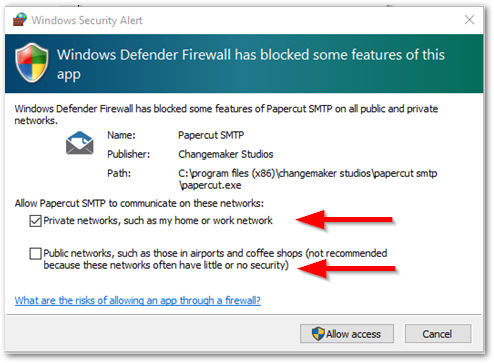
Task: Click the papercut.exe file path text
Action: point(308,179)
